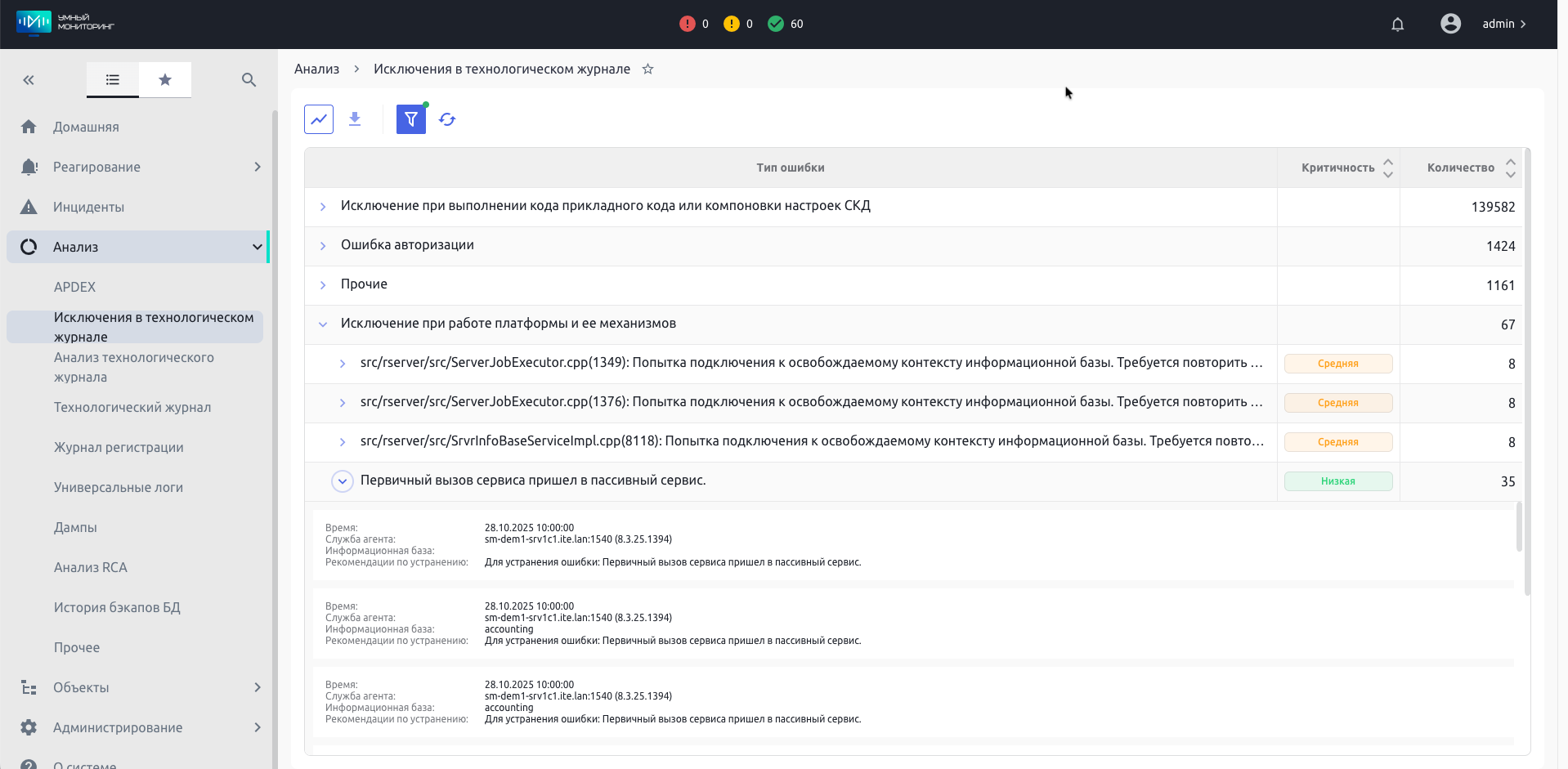Open Технологический журнал in sidebar
This screenshot has width=1568, height=769.
click(x=132, y=407)
